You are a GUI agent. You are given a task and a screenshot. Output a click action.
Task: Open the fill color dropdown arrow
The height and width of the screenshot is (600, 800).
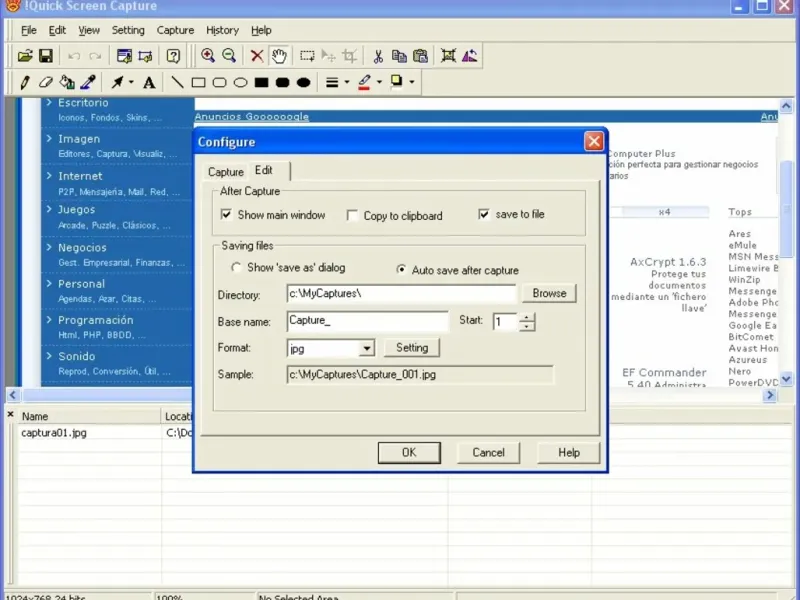point(411,82)
